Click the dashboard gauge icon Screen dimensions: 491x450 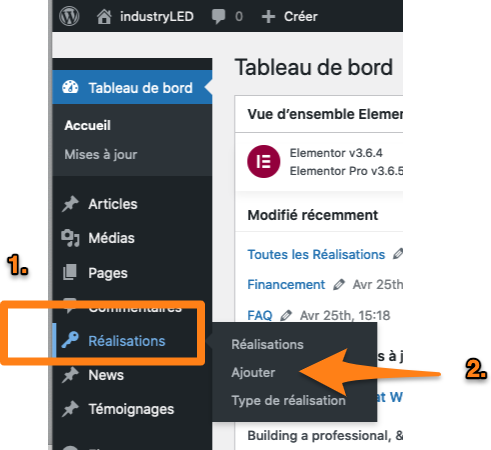70,88
